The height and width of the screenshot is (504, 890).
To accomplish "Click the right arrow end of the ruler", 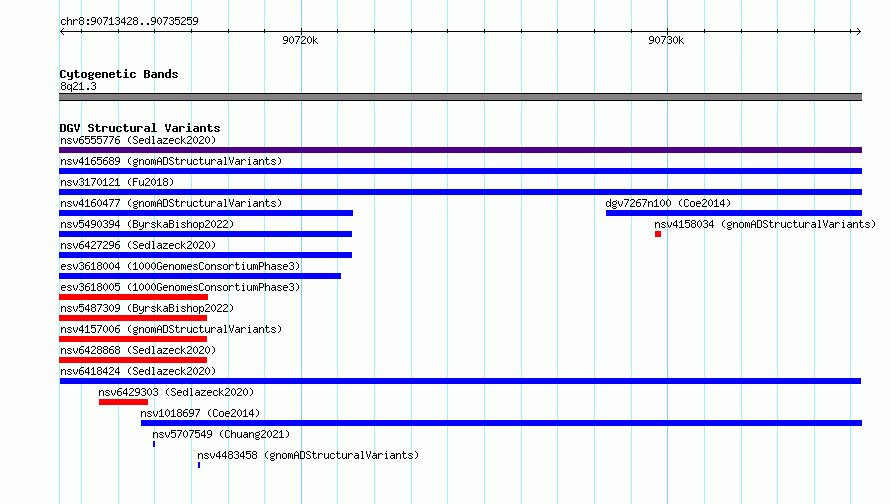I will 858,31.
